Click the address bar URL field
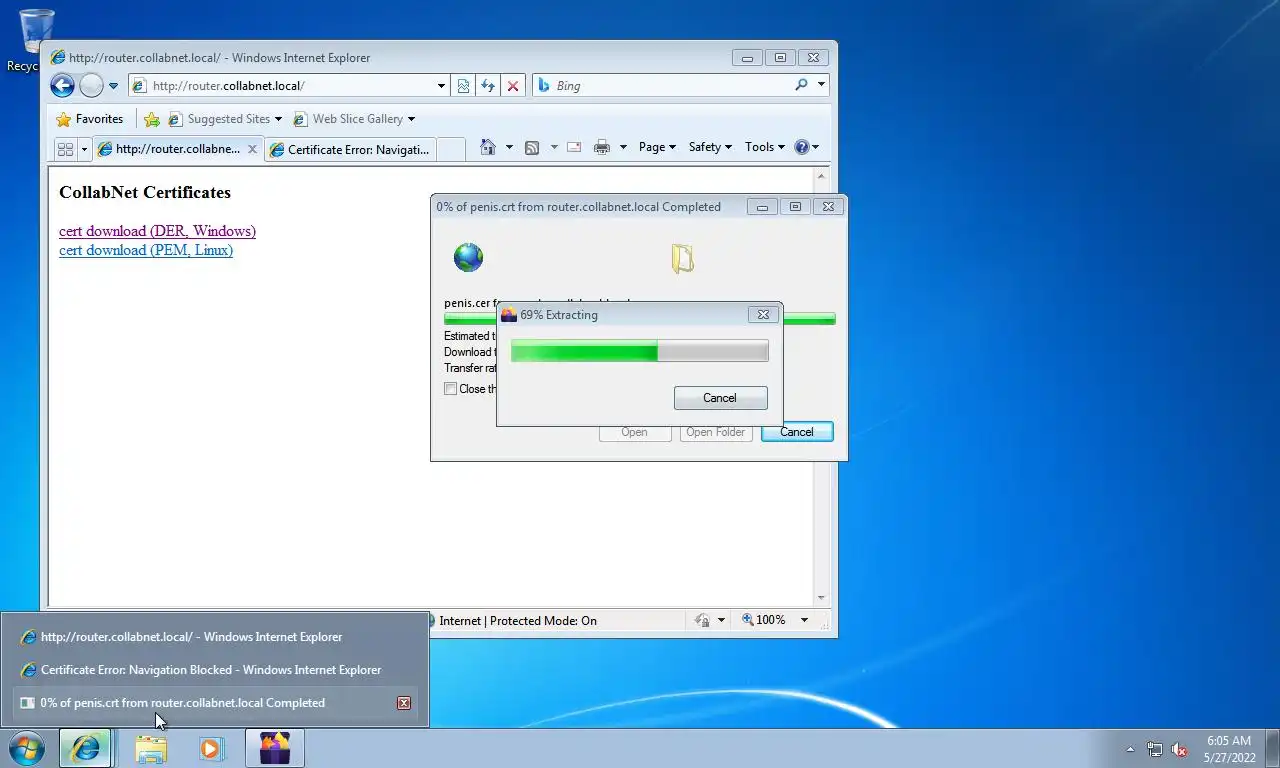Screen dimensions: 1280x768 point(290,86)
